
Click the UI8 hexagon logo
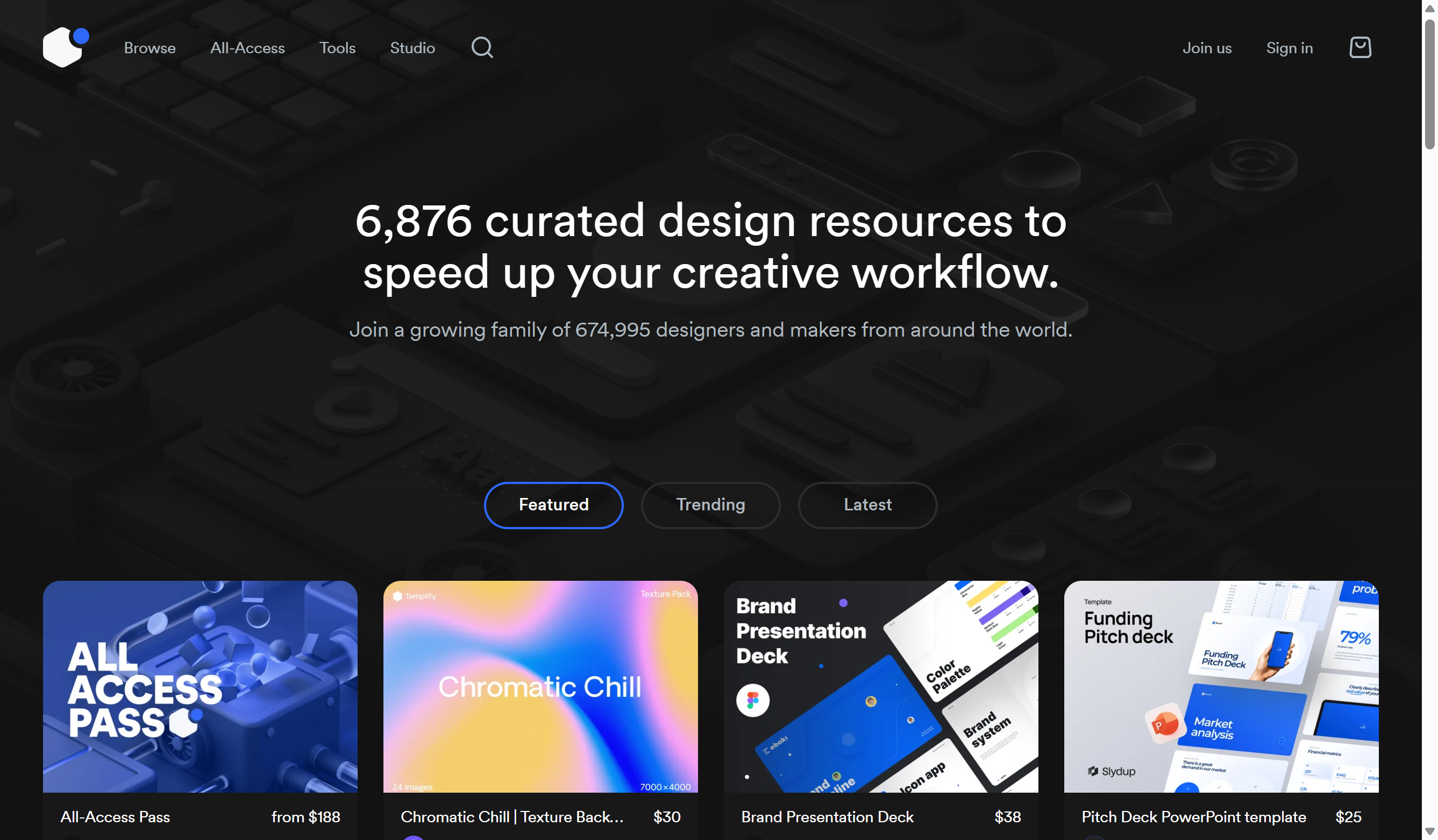[x=65, y=47]
